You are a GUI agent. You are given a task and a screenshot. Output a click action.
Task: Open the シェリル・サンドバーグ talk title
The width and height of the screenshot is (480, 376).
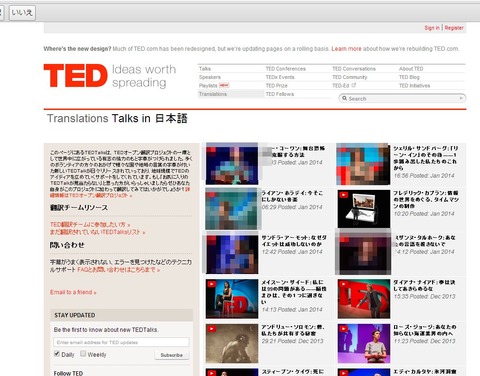426,158
